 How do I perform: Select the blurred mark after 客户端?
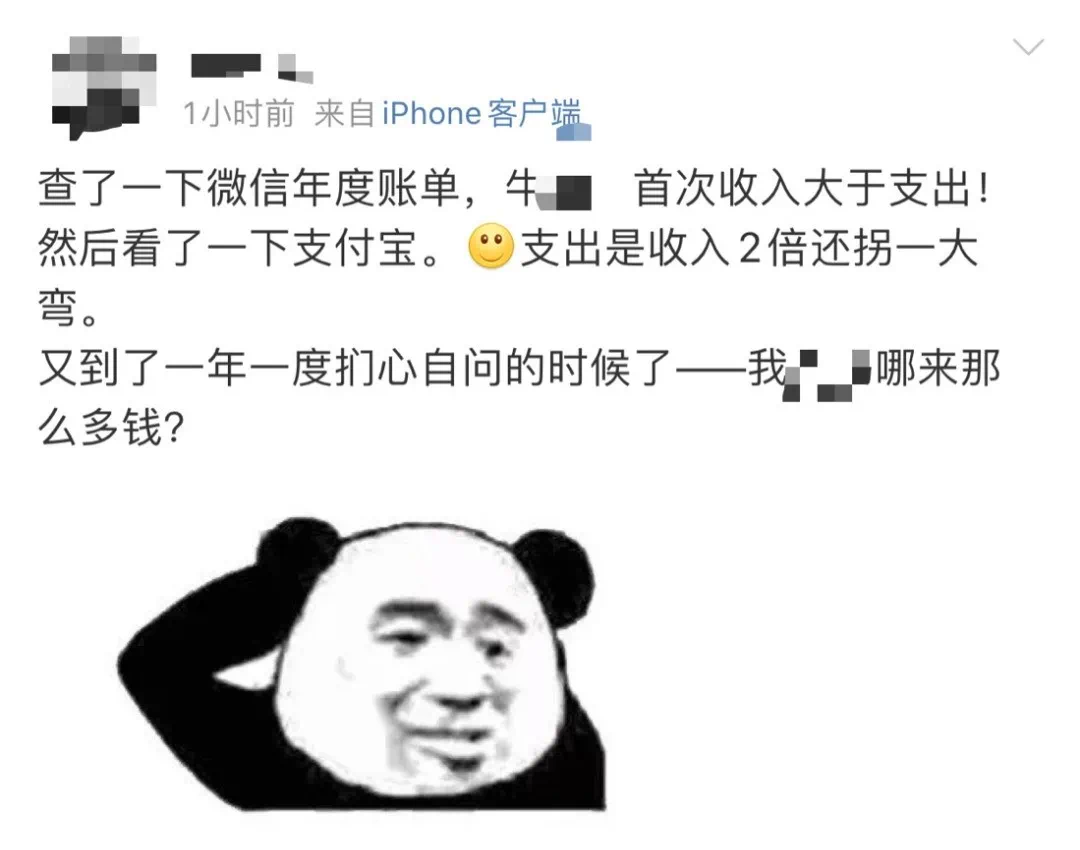(x=574, y=132)
